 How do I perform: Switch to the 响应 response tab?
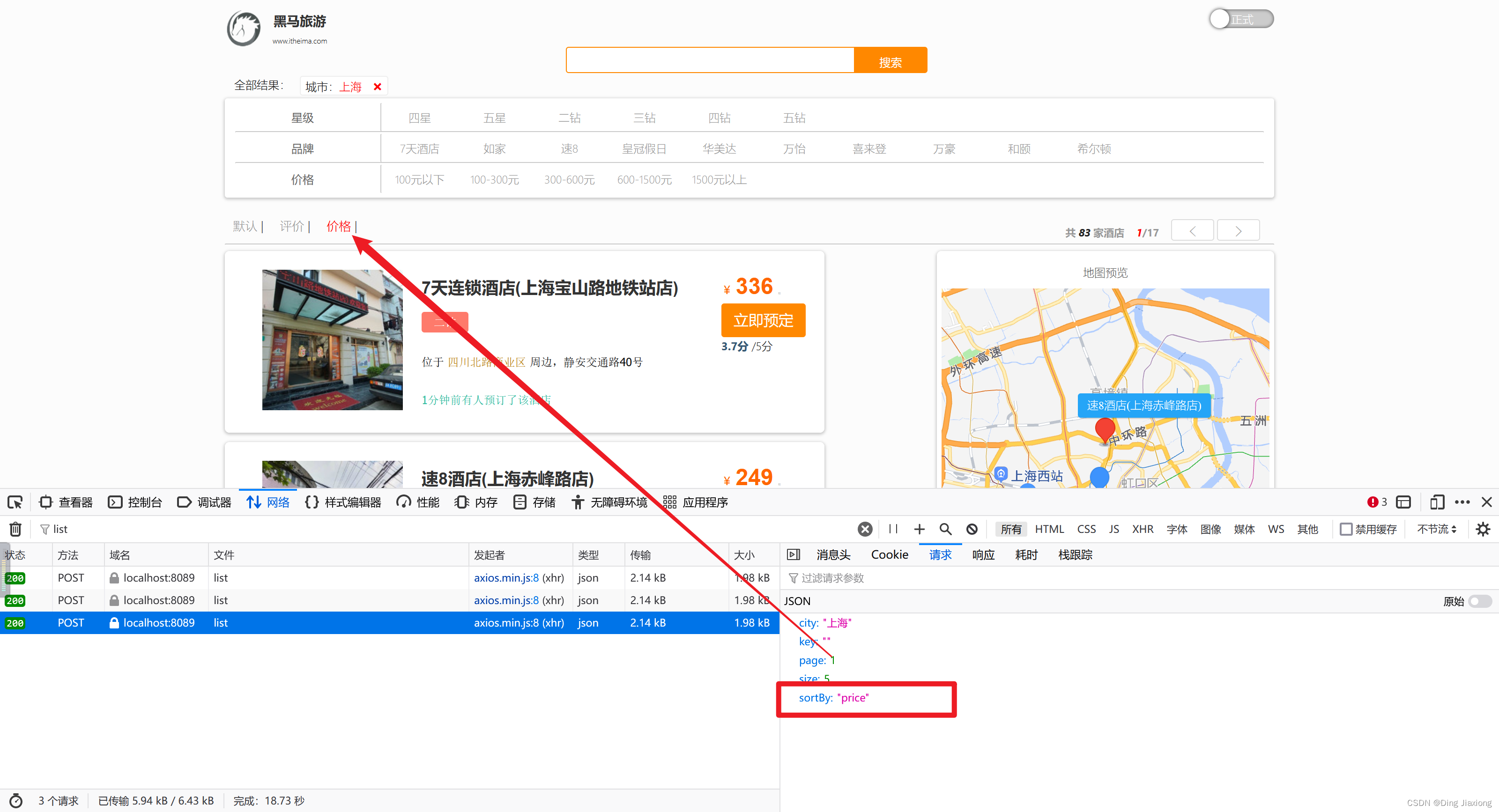(x=983, y=554)
